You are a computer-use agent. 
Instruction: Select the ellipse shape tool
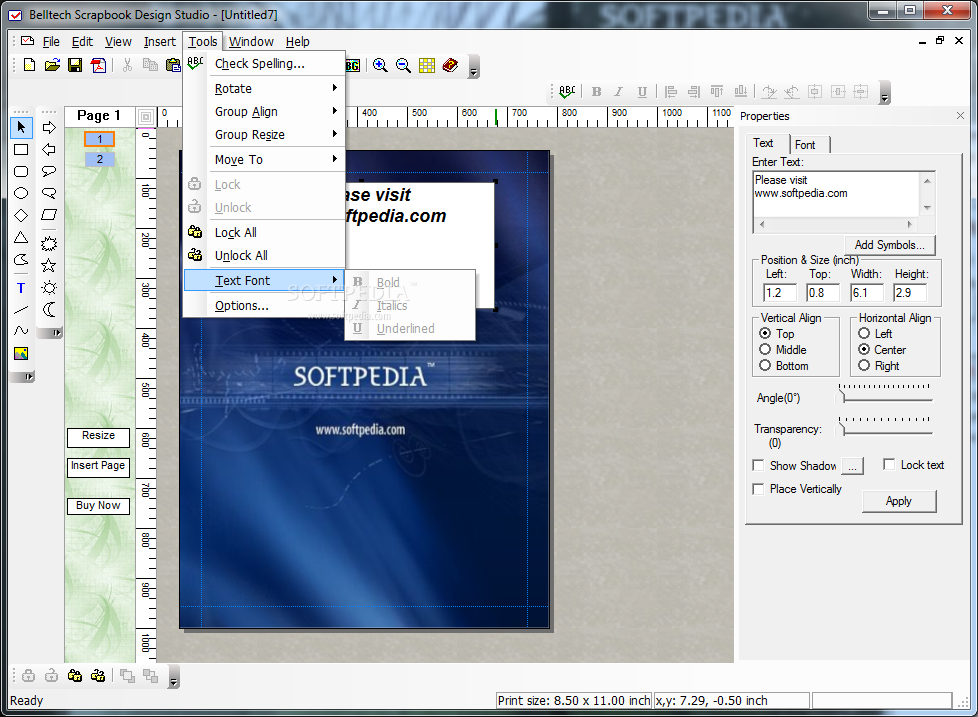tap(21, 193)
